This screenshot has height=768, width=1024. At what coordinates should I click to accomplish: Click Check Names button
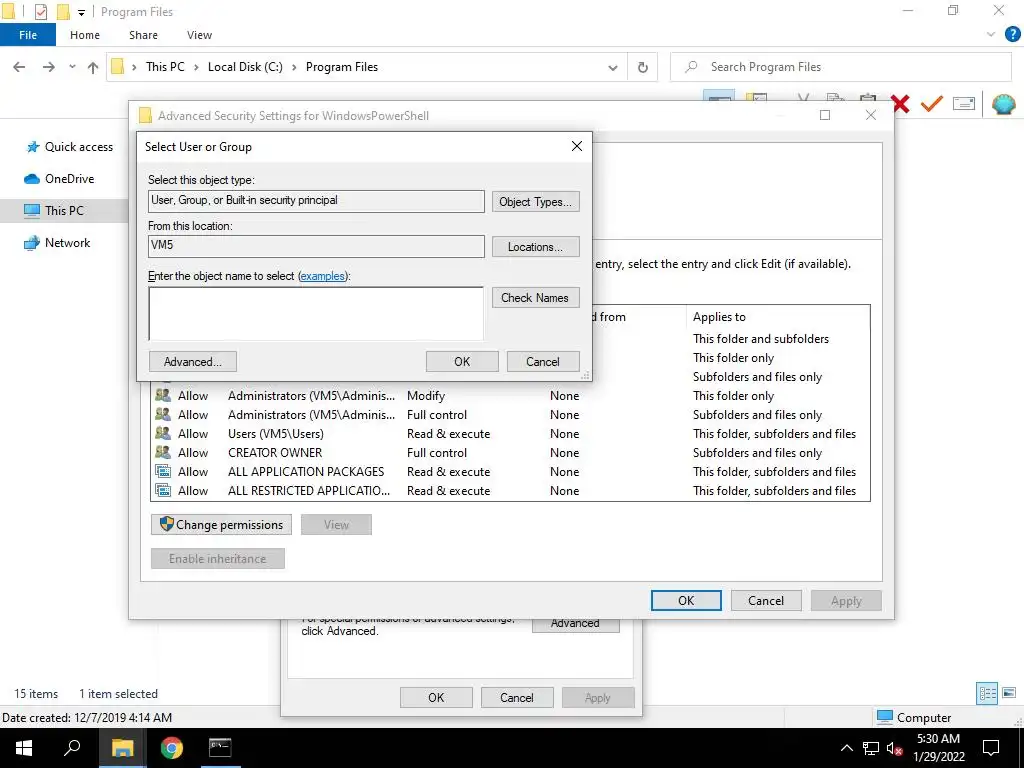(x=536, y=298)
